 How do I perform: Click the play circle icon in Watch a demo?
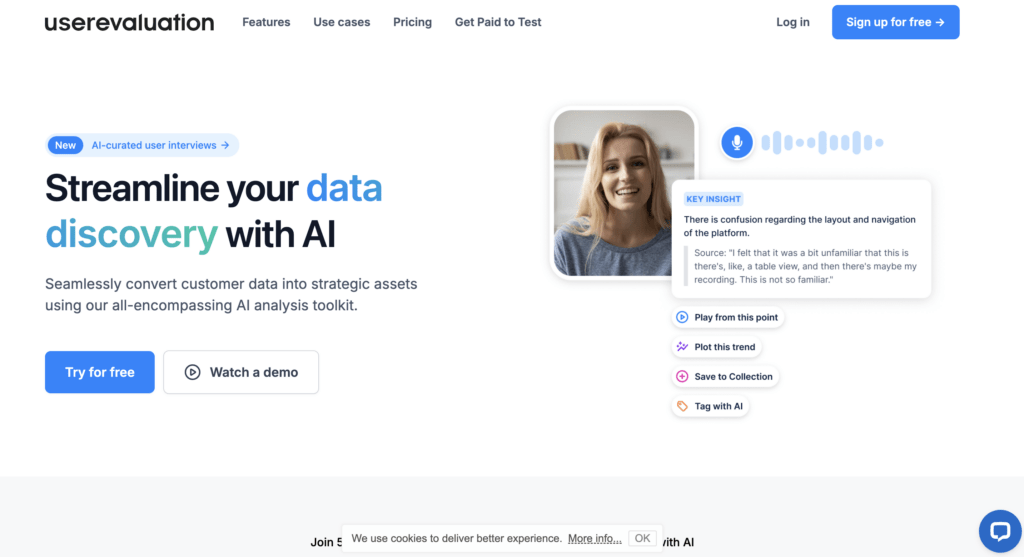(192, 372)
